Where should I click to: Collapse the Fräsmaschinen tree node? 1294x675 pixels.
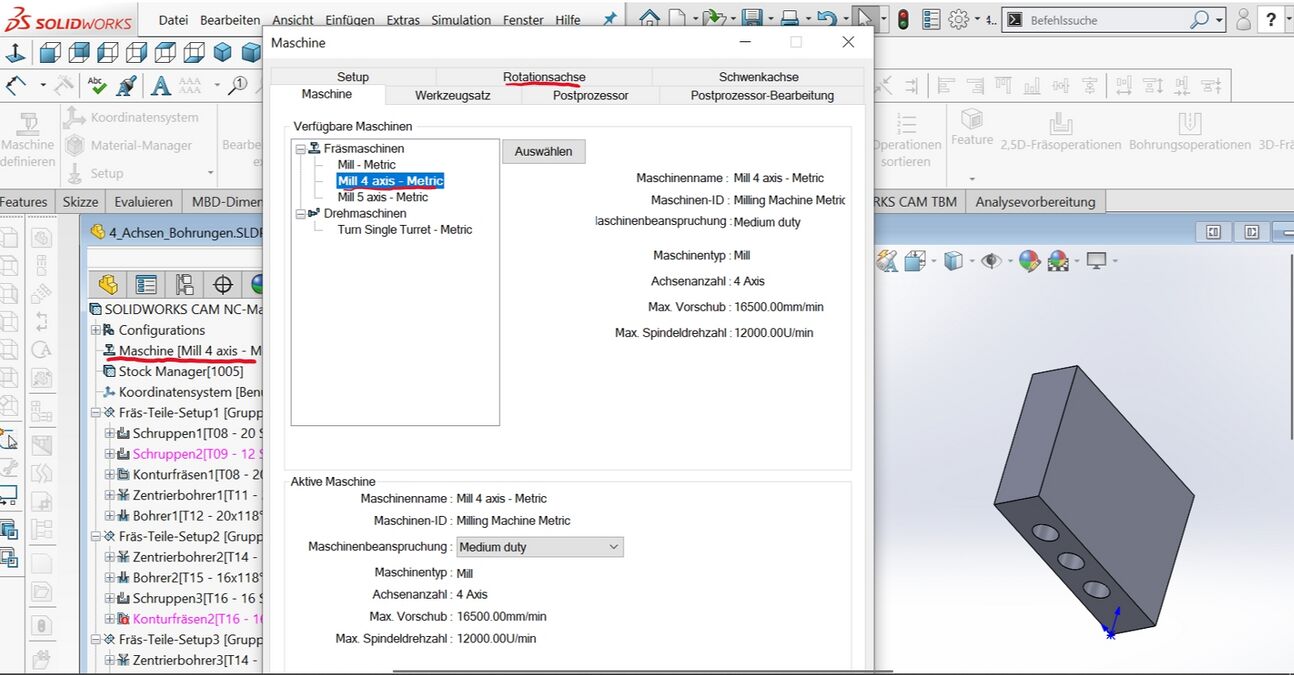tap(300, 148)
